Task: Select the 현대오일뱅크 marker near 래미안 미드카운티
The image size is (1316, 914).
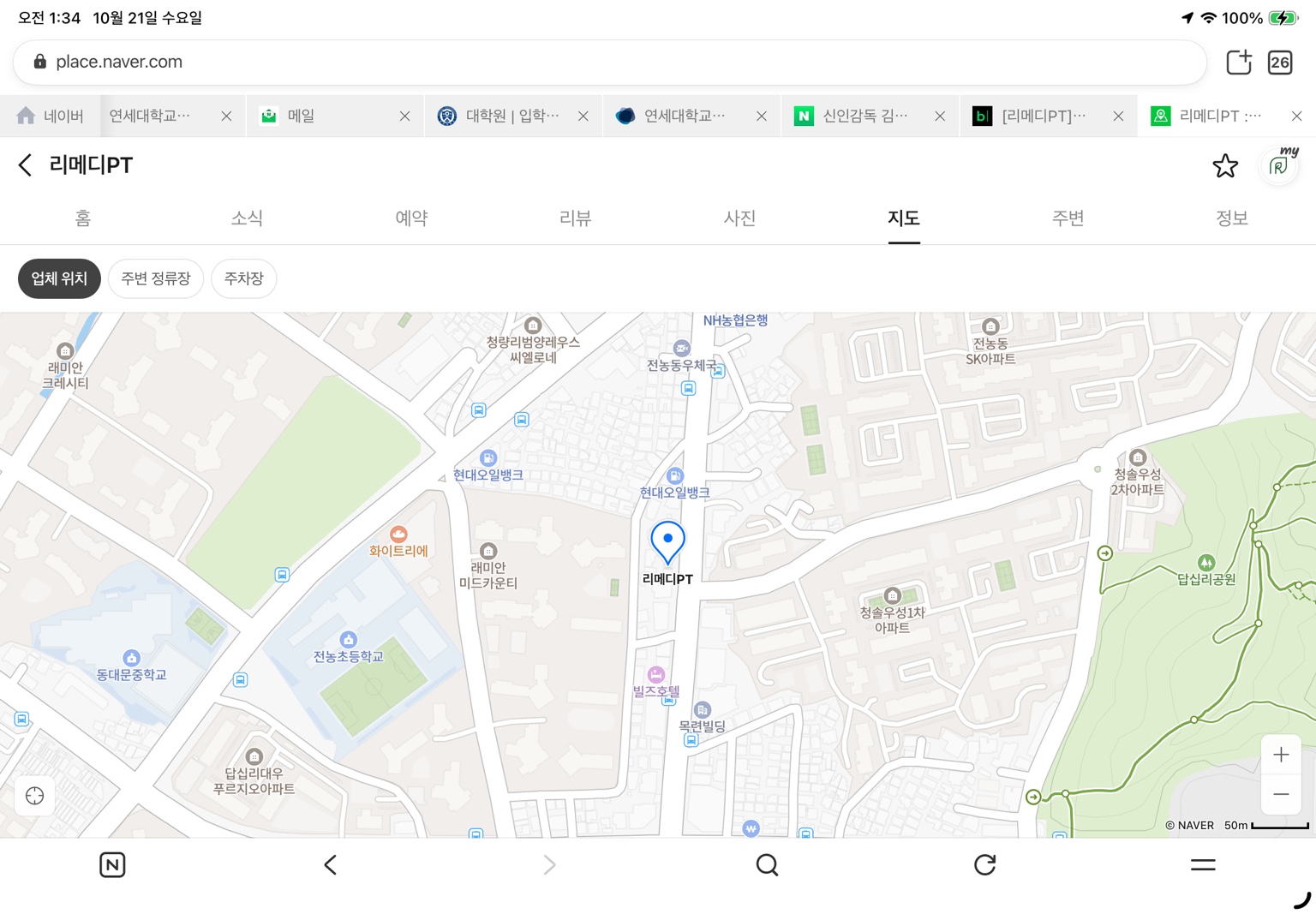Action: click(x=488, y=458)
